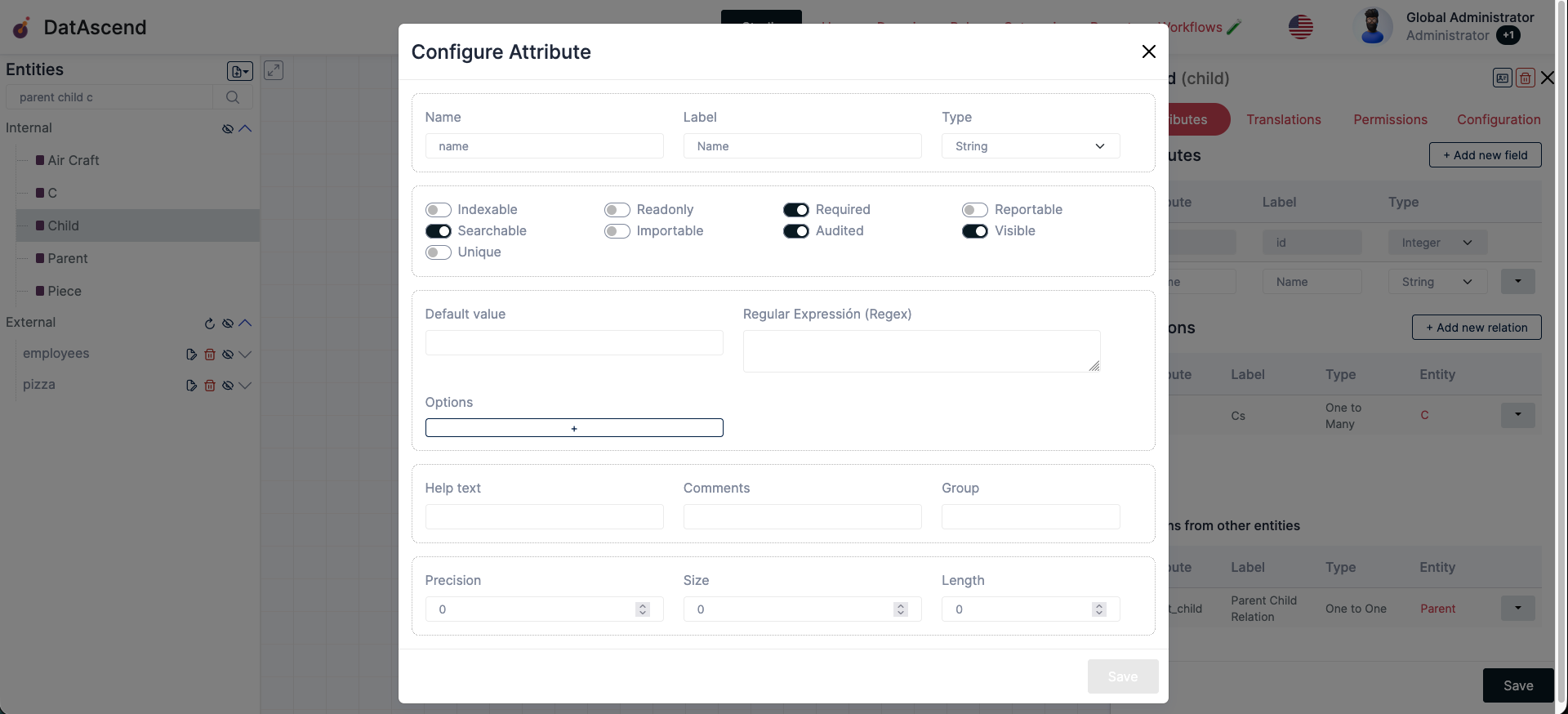Click the entity search magnifier icon

pos(233,97)
